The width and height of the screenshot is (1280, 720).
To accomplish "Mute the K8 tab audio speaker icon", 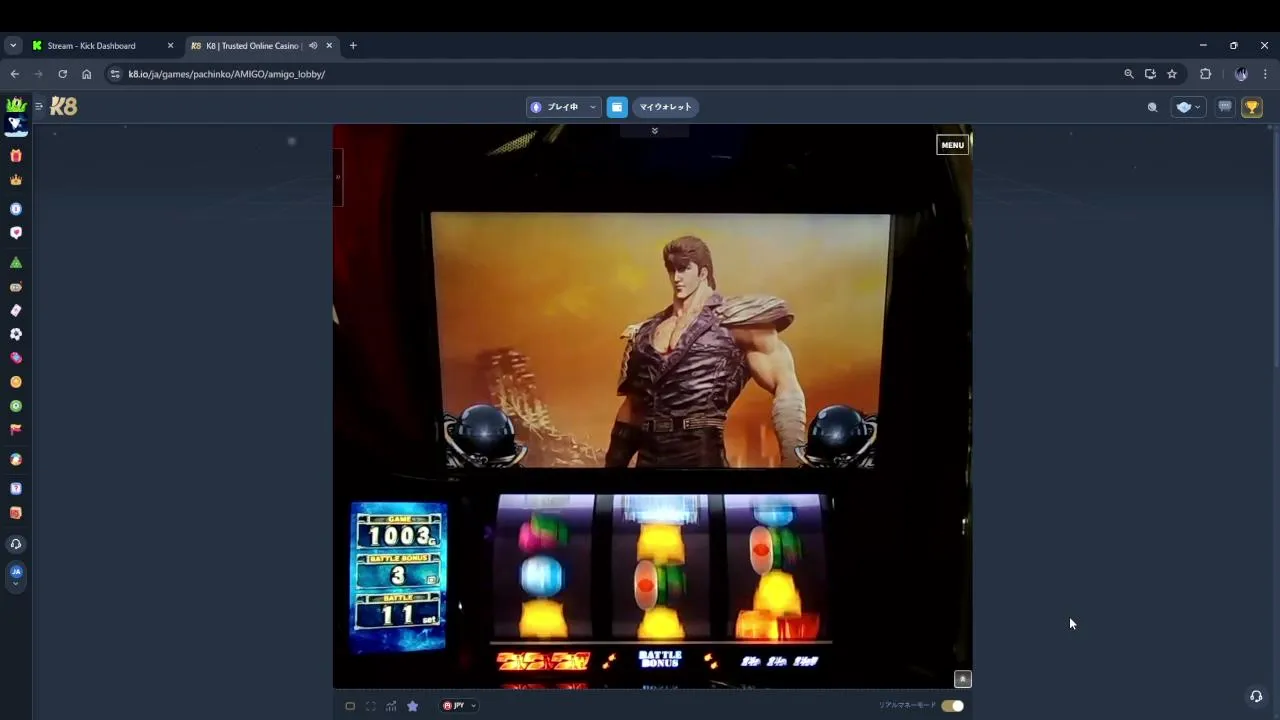I will [313, 46].
